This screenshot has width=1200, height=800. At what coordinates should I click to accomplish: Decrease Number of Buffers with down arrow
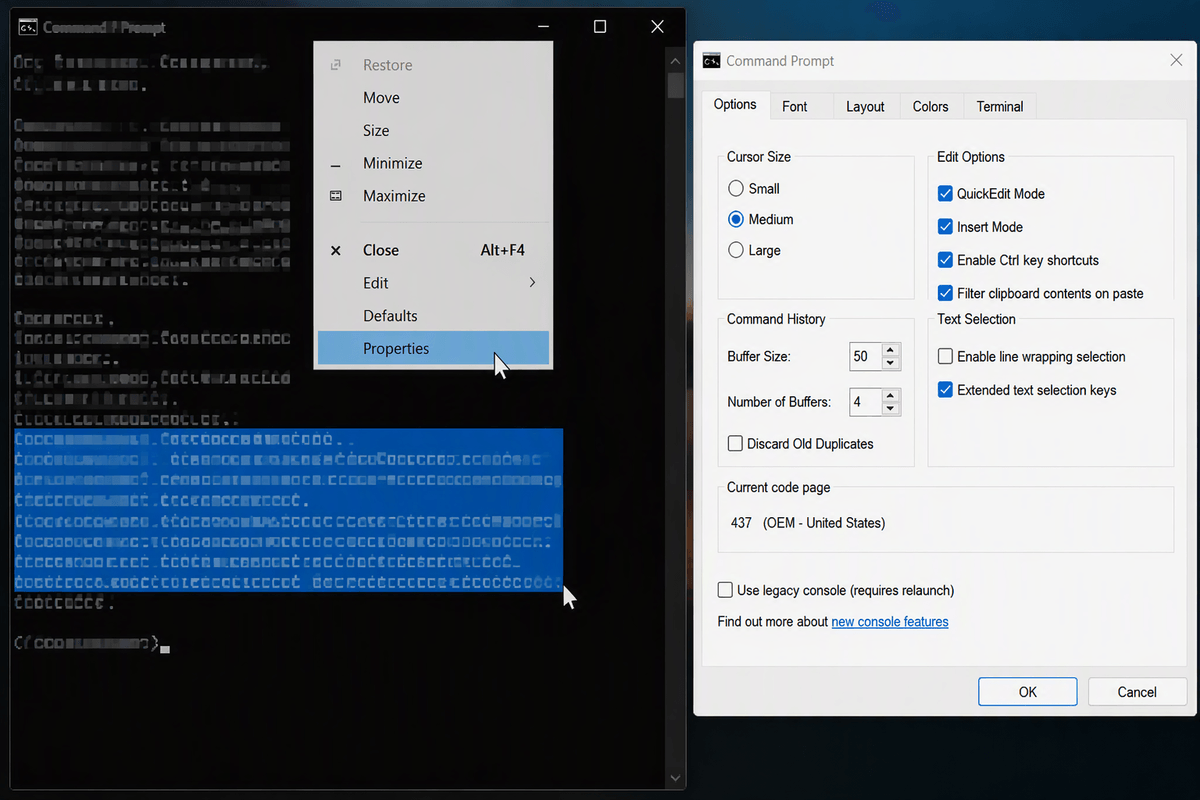(x=891, y=409)
